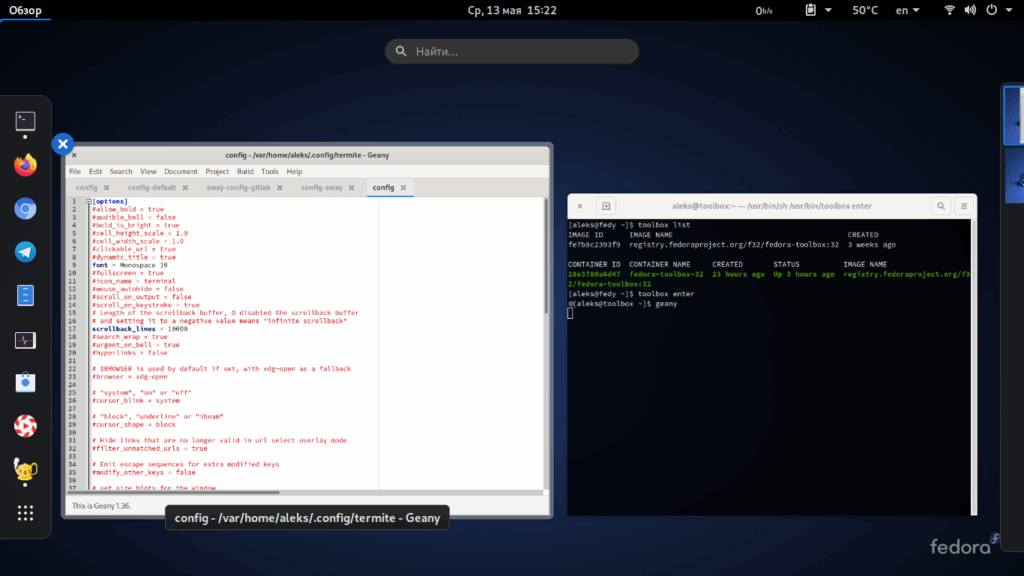The image size is (1024, 576).
Task: Open the clock showing Ср, 13 мая 15:22
Action: pyautogui.click(x=512, y=10)
